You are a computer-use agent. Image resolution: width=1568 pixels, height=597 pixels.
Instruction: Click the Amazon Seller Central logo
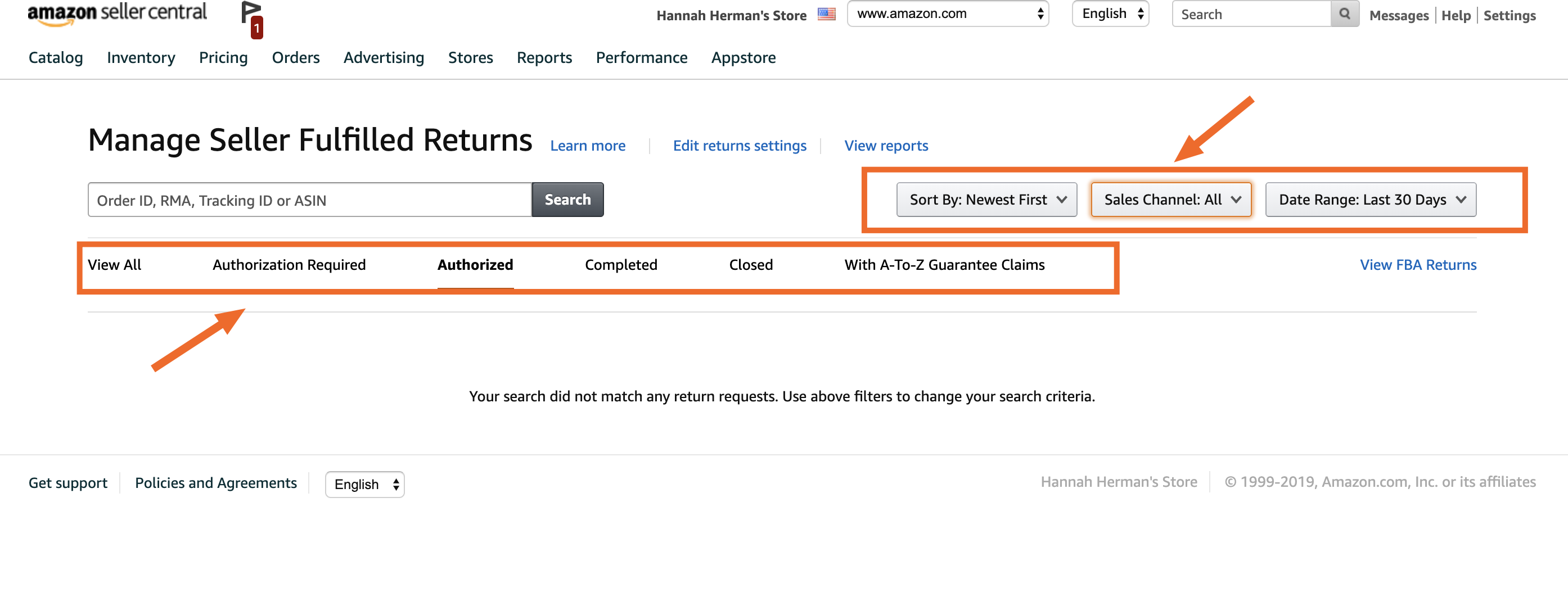tap(117, 13)
